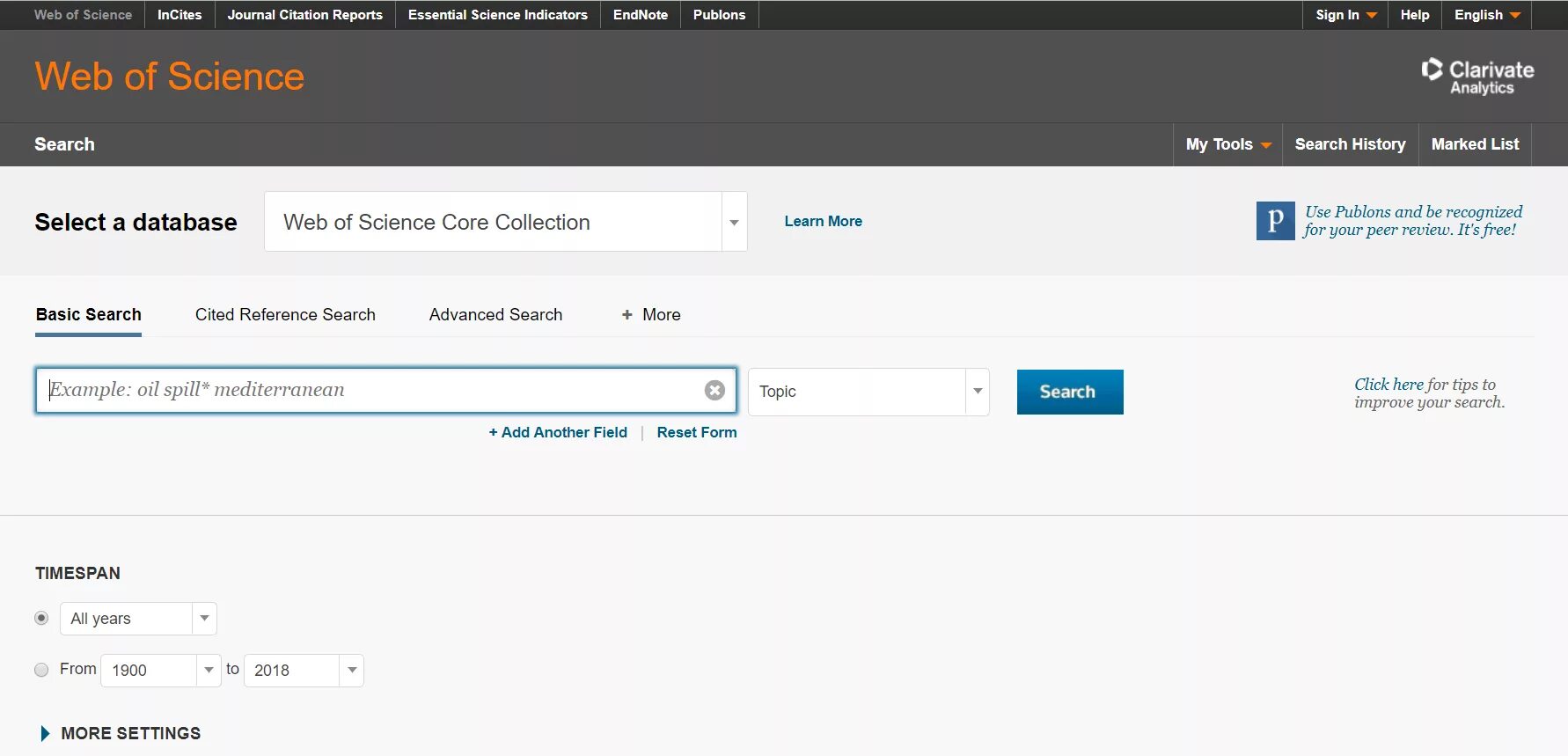Click the Add Another Field link
The width and height of the screenshot is (1568, 756).
(558, 432)
